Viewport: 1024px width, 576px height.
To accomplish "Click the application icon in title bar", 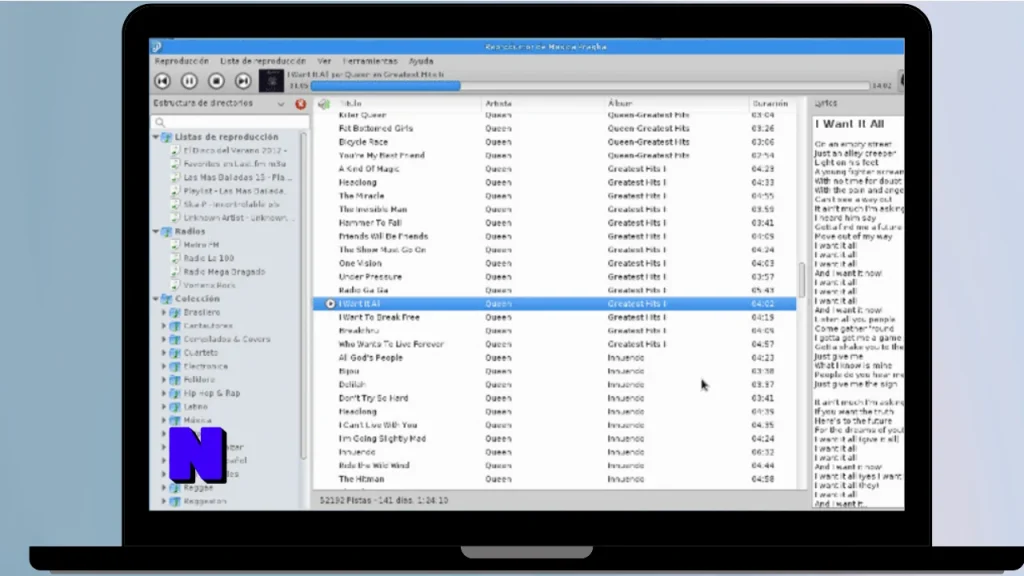I will click(157, 46).
